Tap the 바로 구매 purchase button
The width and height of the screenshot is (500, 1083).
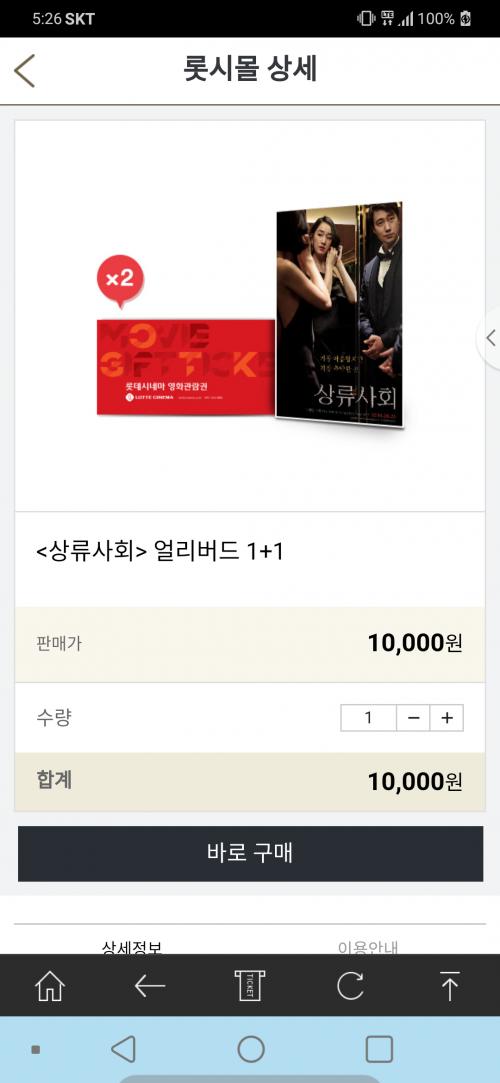tap(250, 853)
